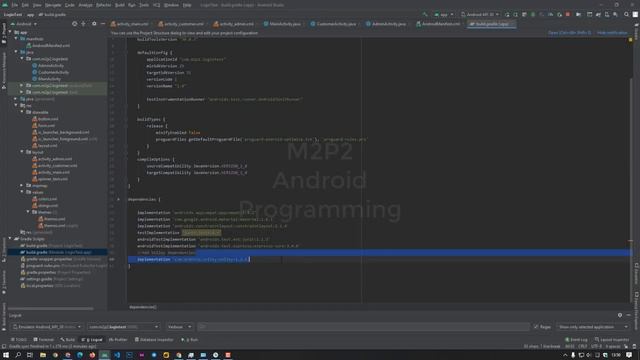Click Project panel settings gear icon
Viewport: 640px width, 360px height.
[94, 24]
